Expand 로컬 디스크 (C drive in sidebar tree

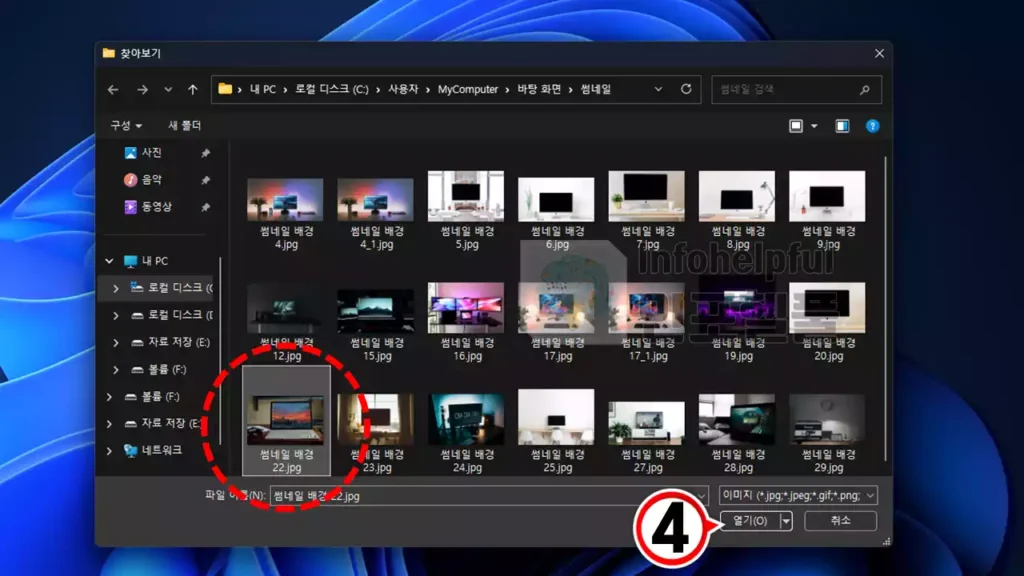(116, 288)
